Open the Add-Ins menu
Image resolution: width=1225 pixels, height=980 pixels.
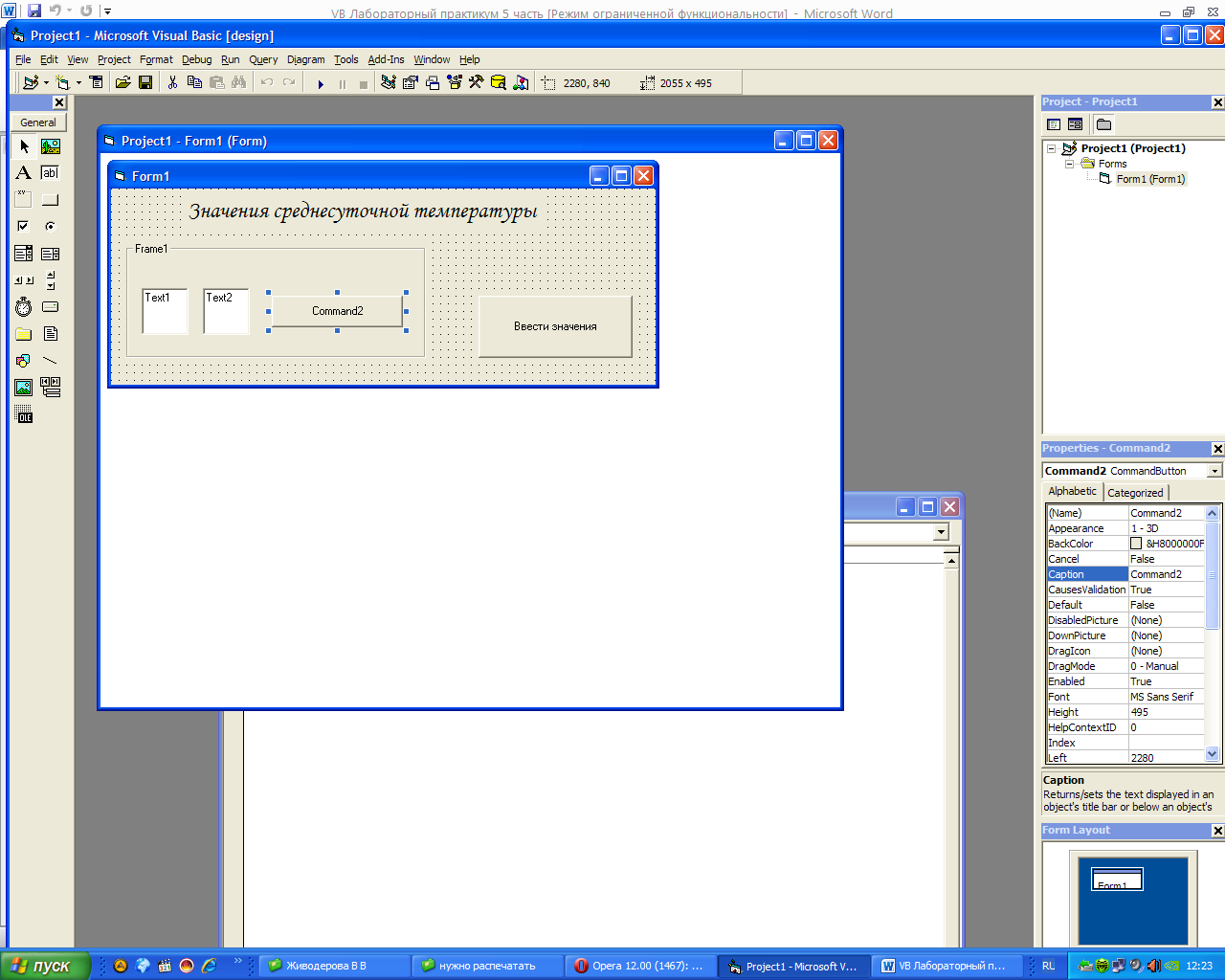click(x=386, y=59)
